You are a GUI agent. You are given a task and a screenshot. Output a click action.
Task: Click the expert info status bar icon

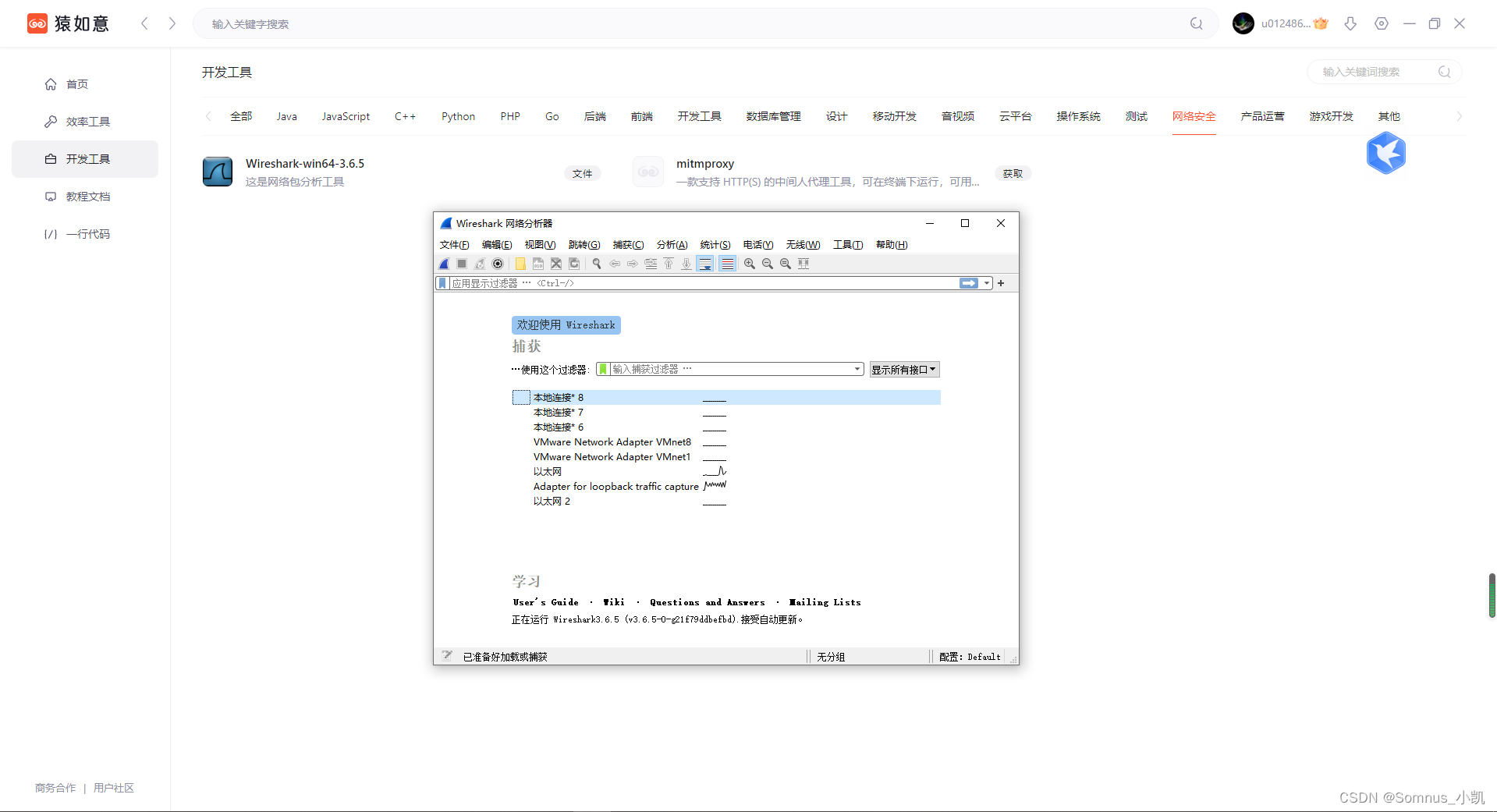447,656
